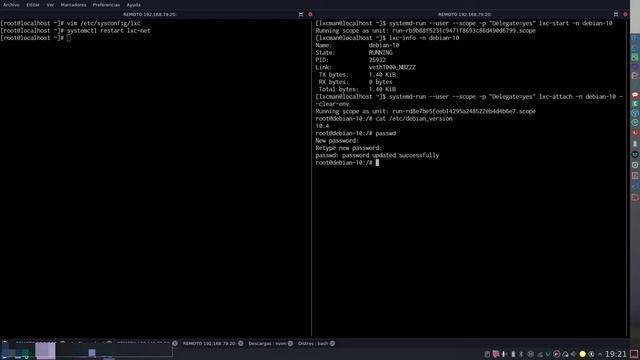Click the red chat bubble icon in right dock

[635, 94]
